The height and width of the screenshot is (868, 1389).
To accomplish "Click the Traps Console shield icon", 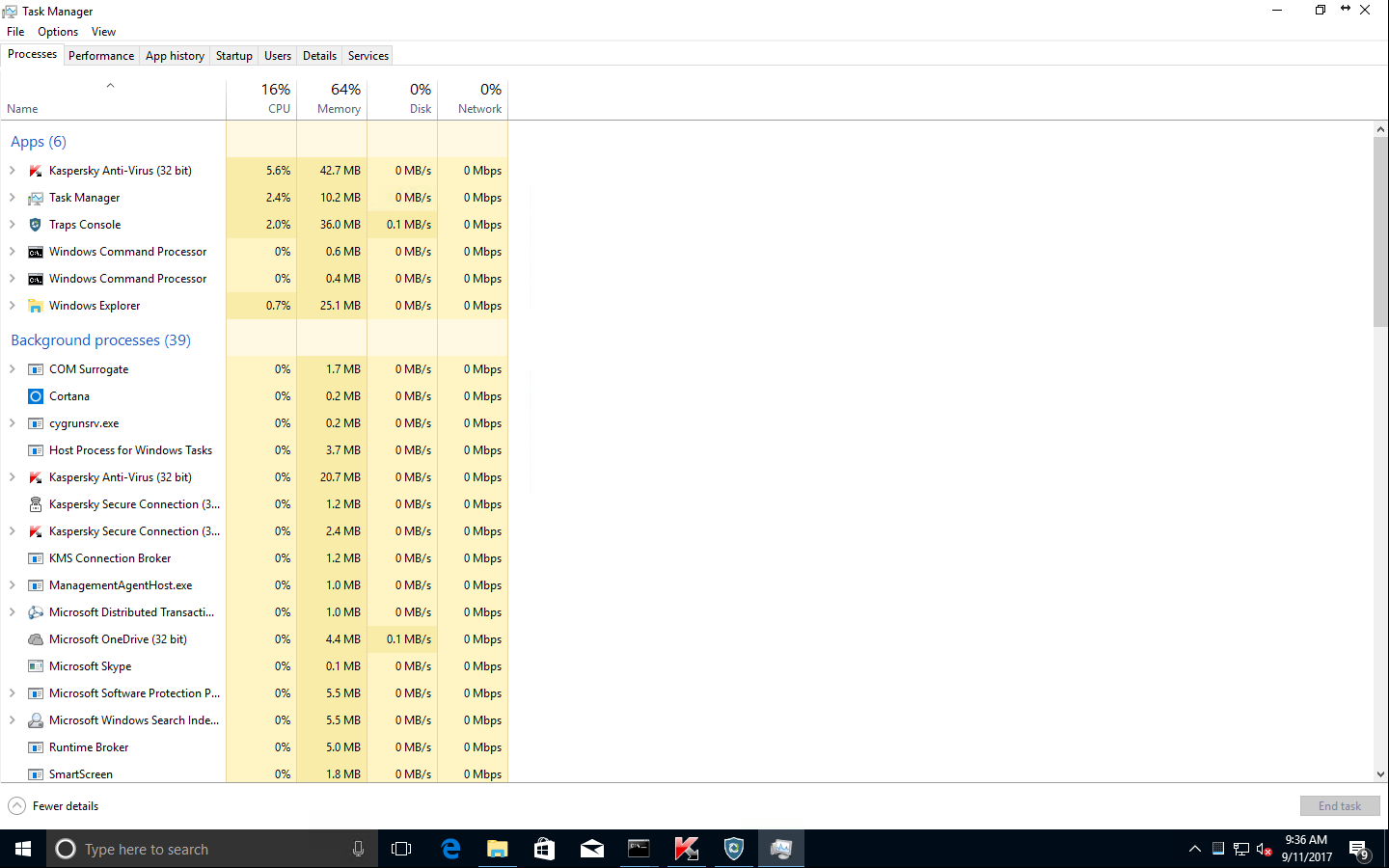I will tap(36, 225).
